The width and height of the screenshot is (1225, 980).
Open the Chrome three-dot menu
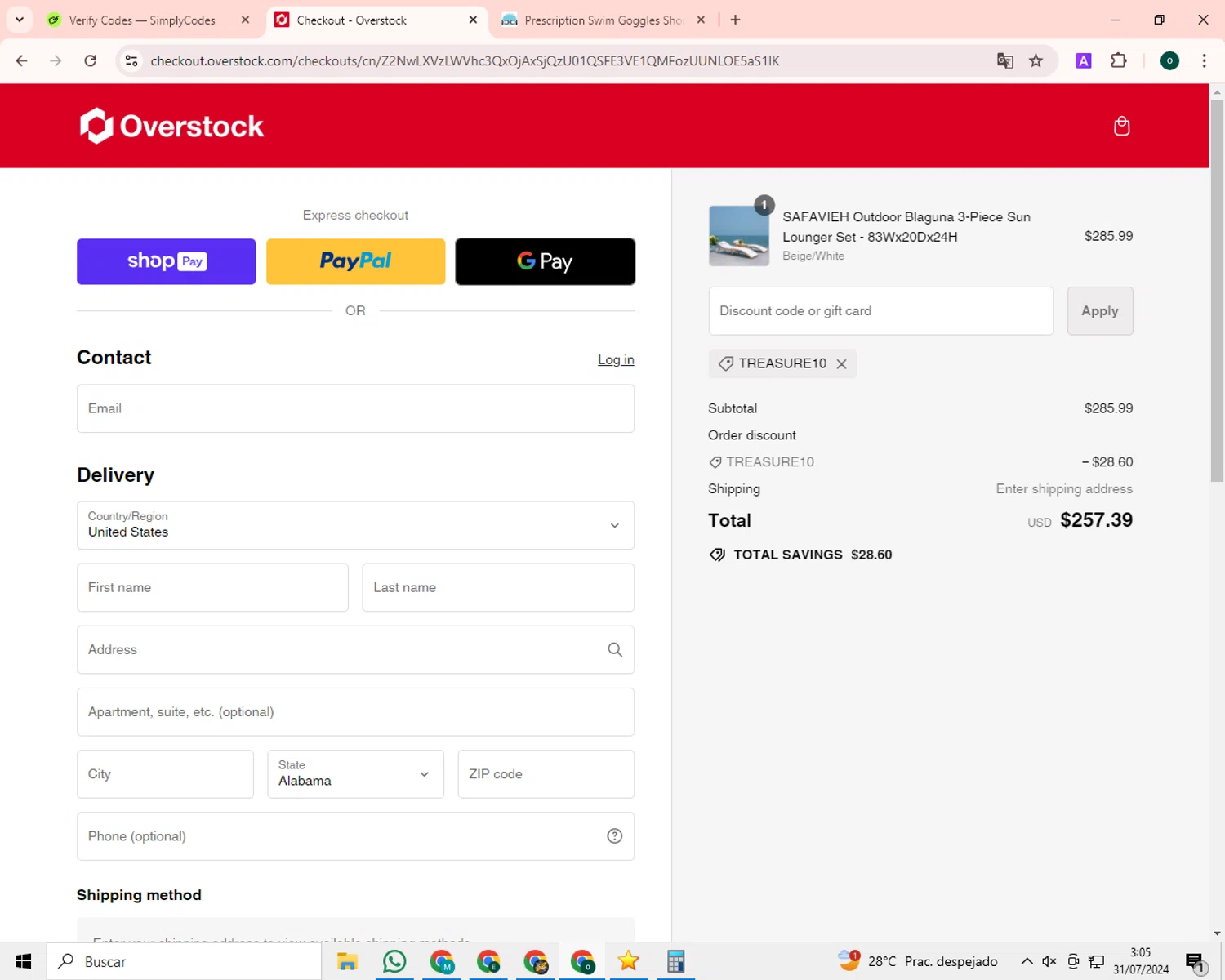(1204, 60)
